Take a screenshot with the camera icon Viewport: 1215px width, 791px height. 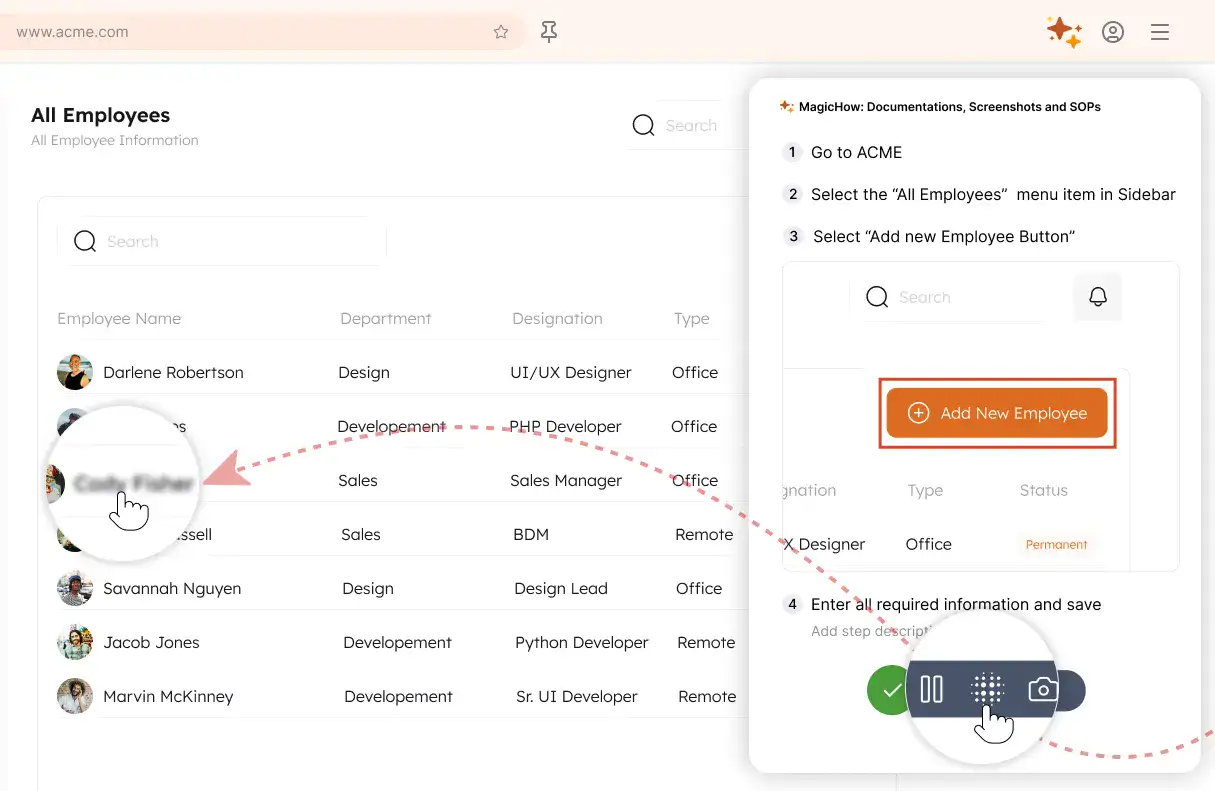[1043, 690]
